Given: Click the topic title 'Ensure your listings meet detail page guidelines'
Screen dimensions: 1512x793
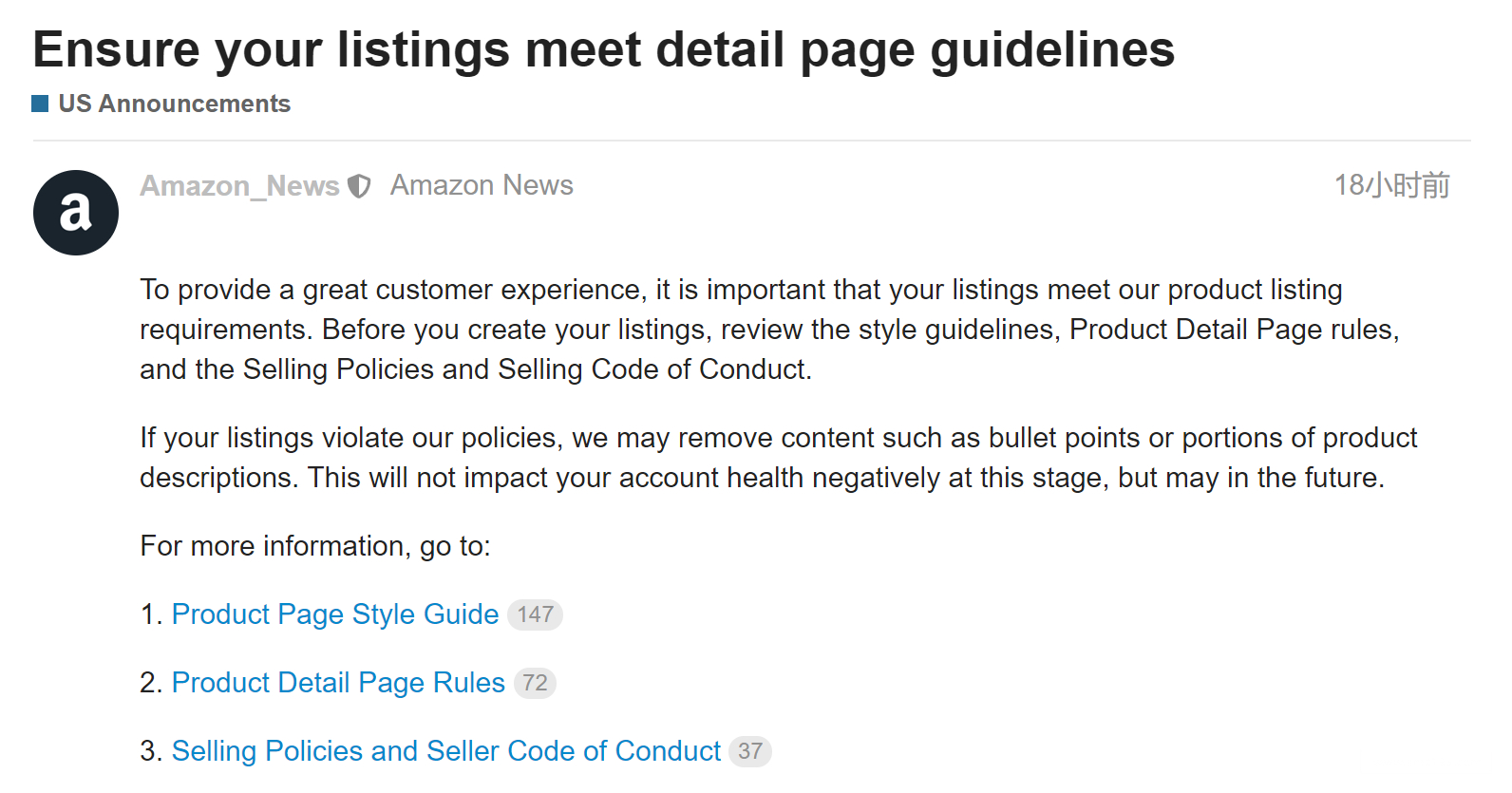Looking at the screenshot, I should (x=604, y=49).
